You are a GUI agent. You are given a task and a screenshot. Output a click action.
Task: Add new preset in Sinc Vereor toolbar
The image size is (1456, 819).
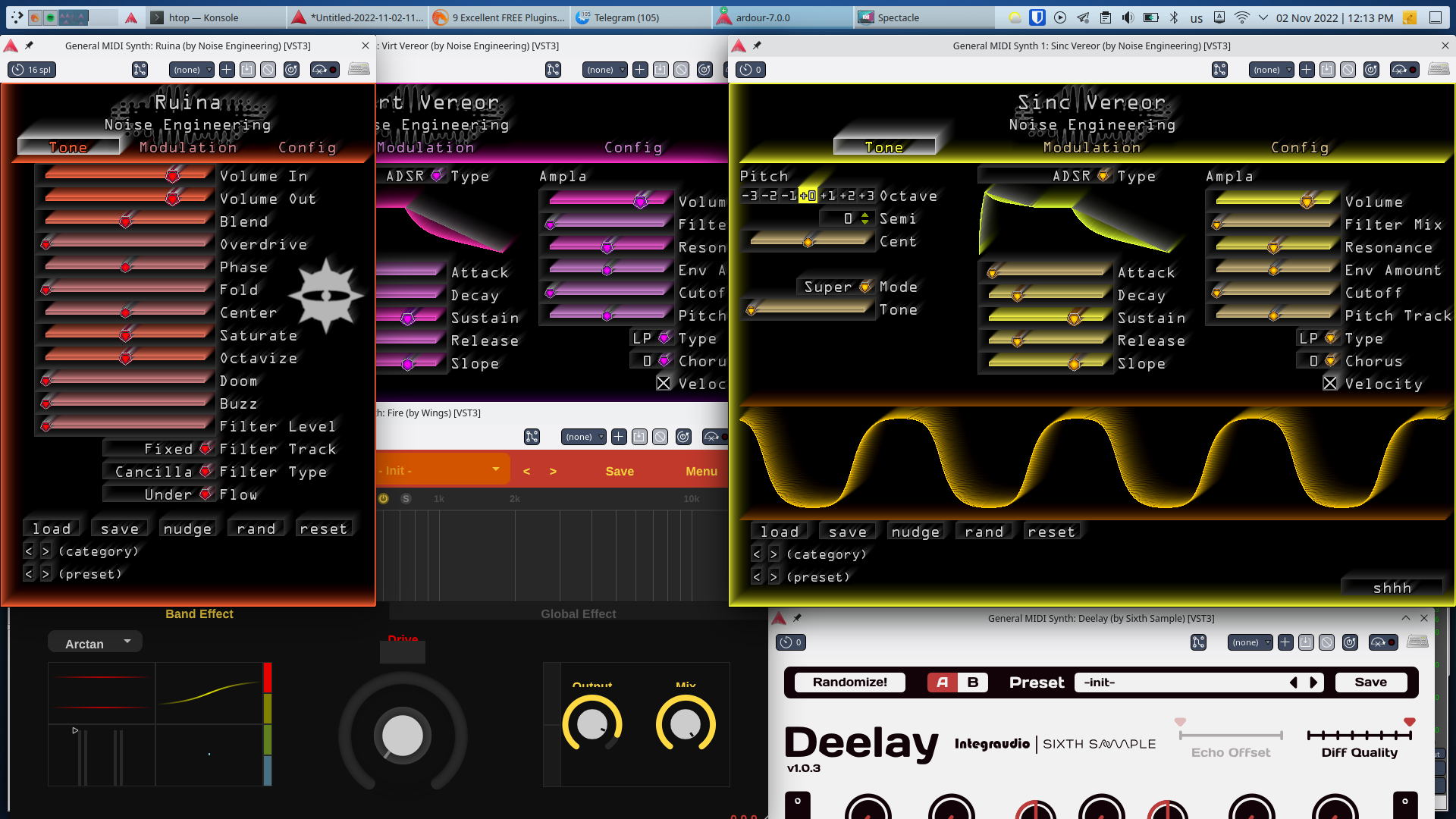click(x=1307, y=70)
